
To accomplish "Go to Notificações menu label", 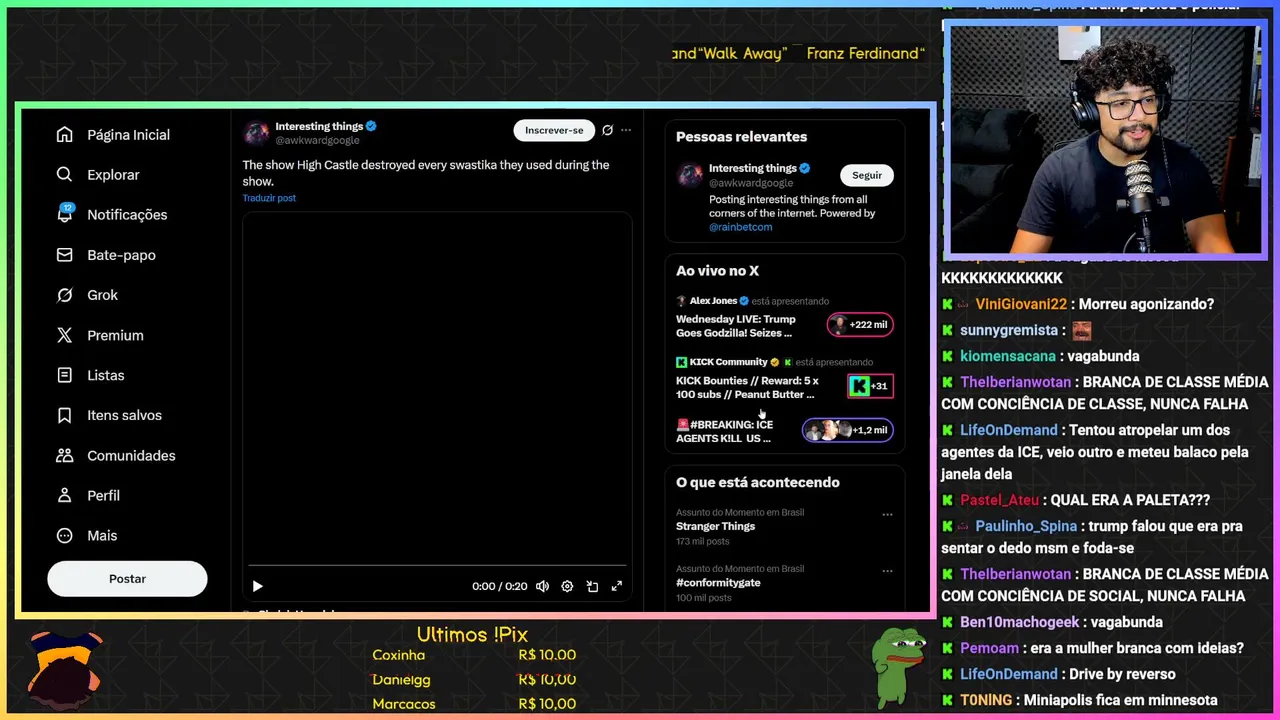I will (127, 215).
